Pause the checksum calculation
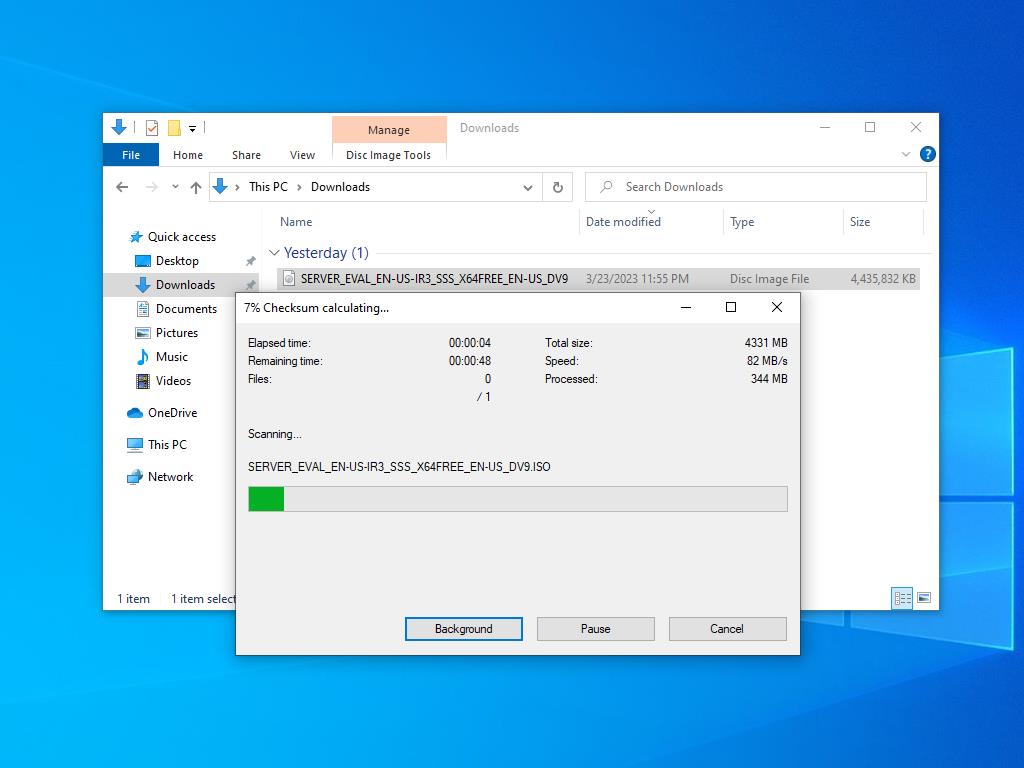This screenshot has height=768, width=1024. tap(596, 629)
